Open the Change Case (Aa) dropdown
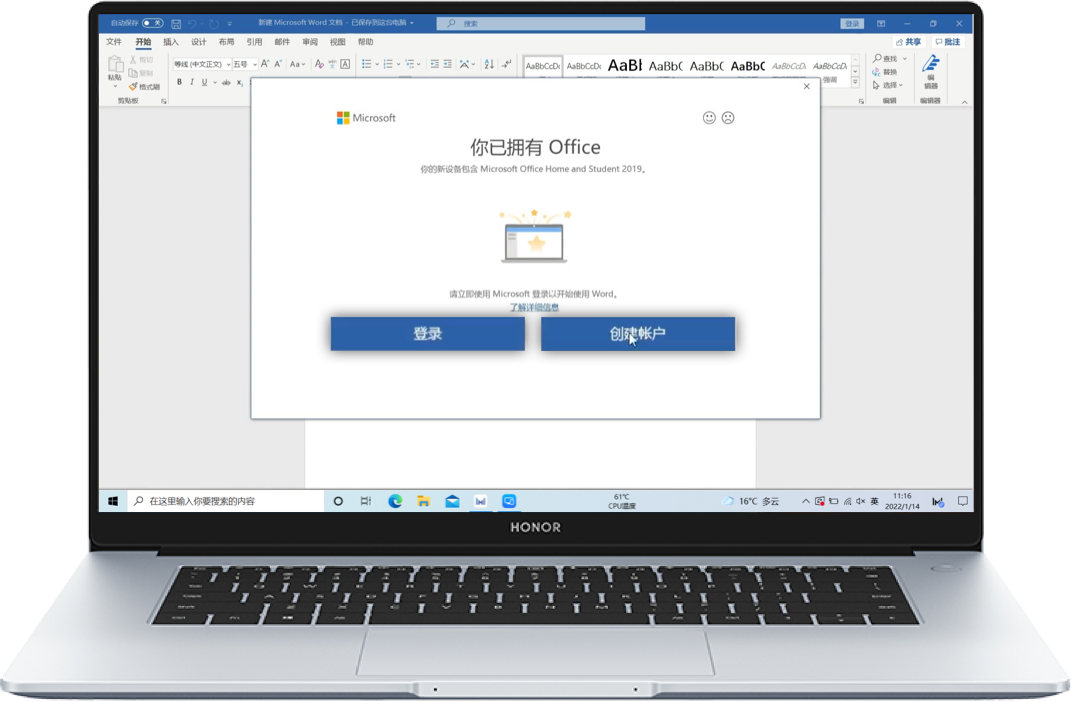This screenshot has width=1072, height=702. pyautogui.click(x=297, y=64)
